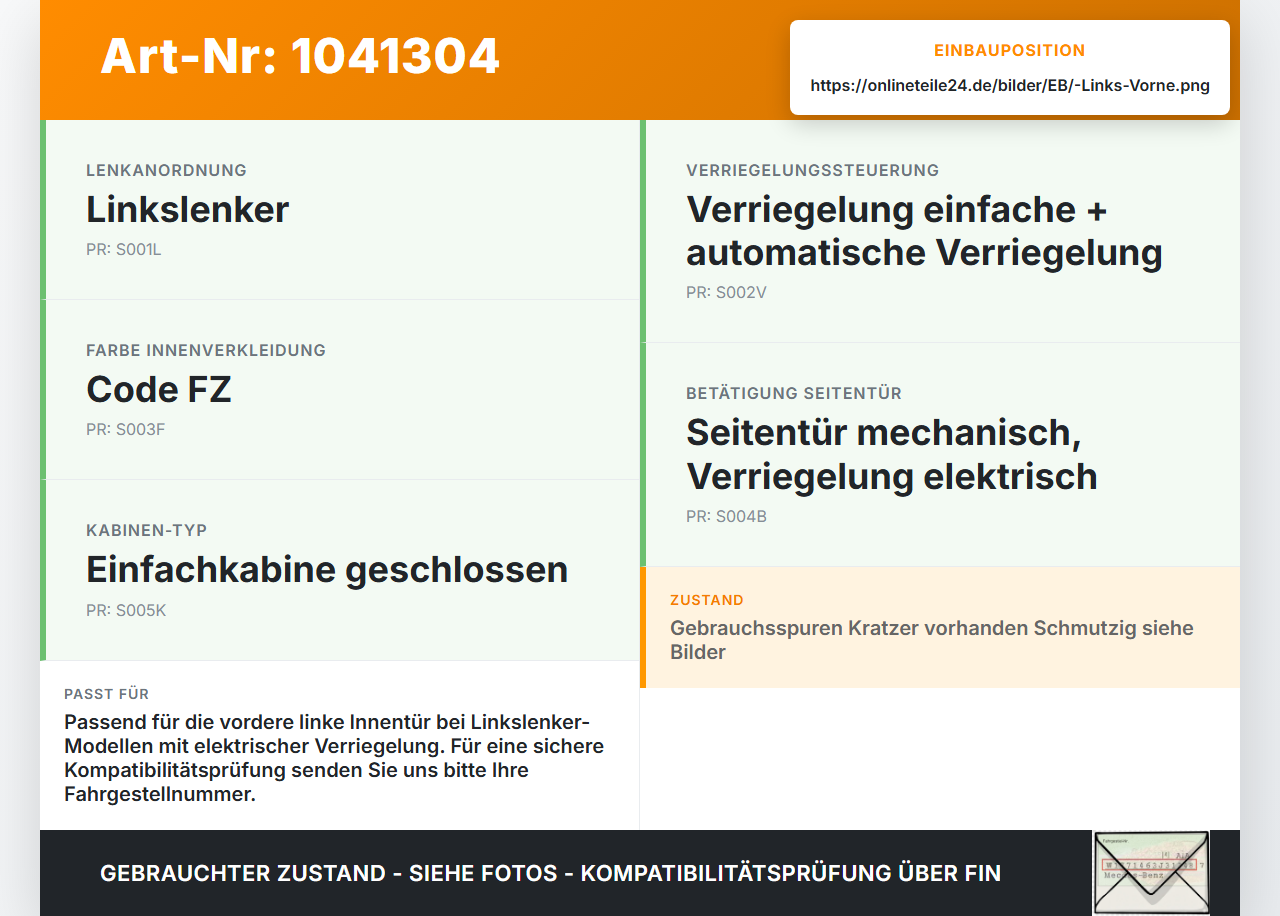Click the PR: S001L code

pyautogui.click(x=124, y=250)
